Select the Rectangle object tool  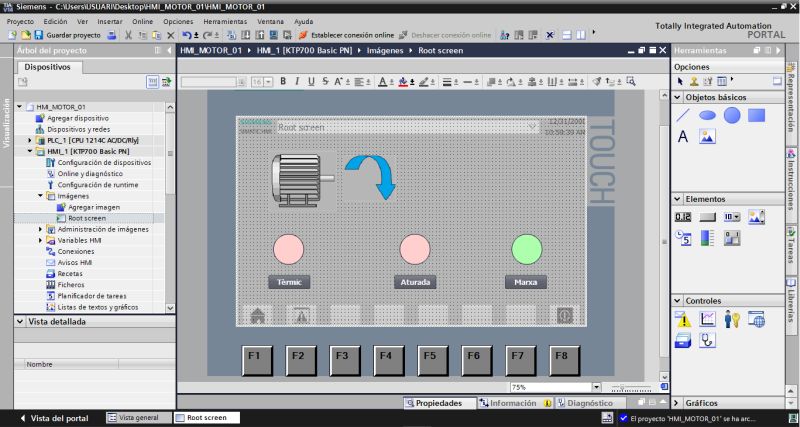point(757,116)
